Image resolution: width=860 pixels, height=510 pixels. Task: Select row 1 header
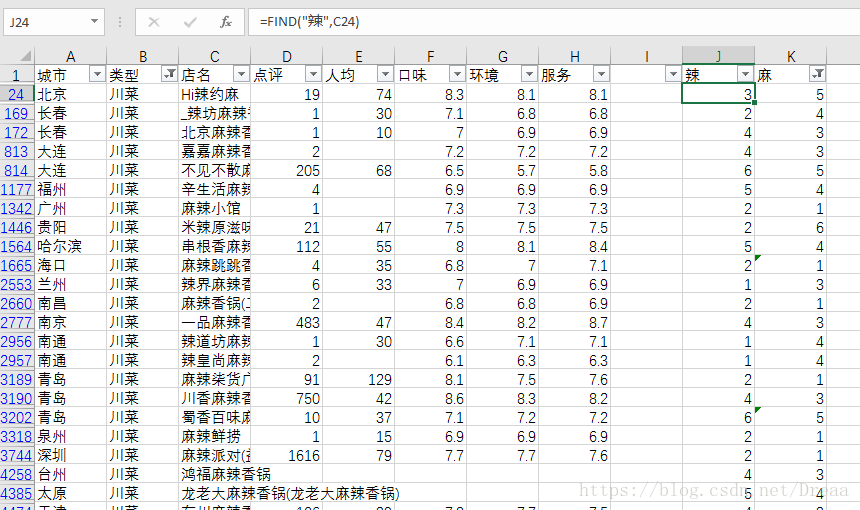coord(17,75)
